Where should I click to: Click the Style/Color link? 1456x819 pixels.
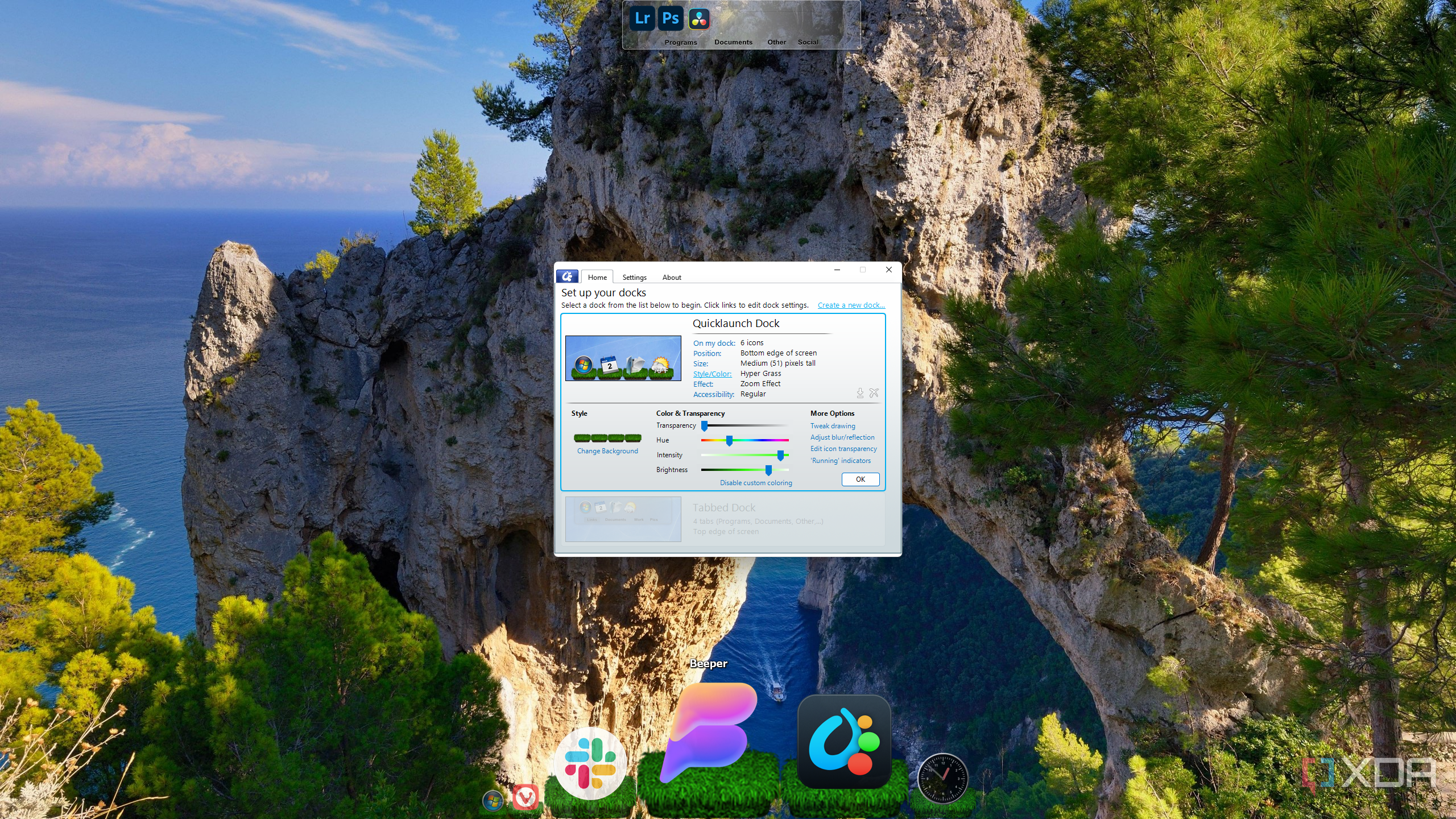click(712, 374)
